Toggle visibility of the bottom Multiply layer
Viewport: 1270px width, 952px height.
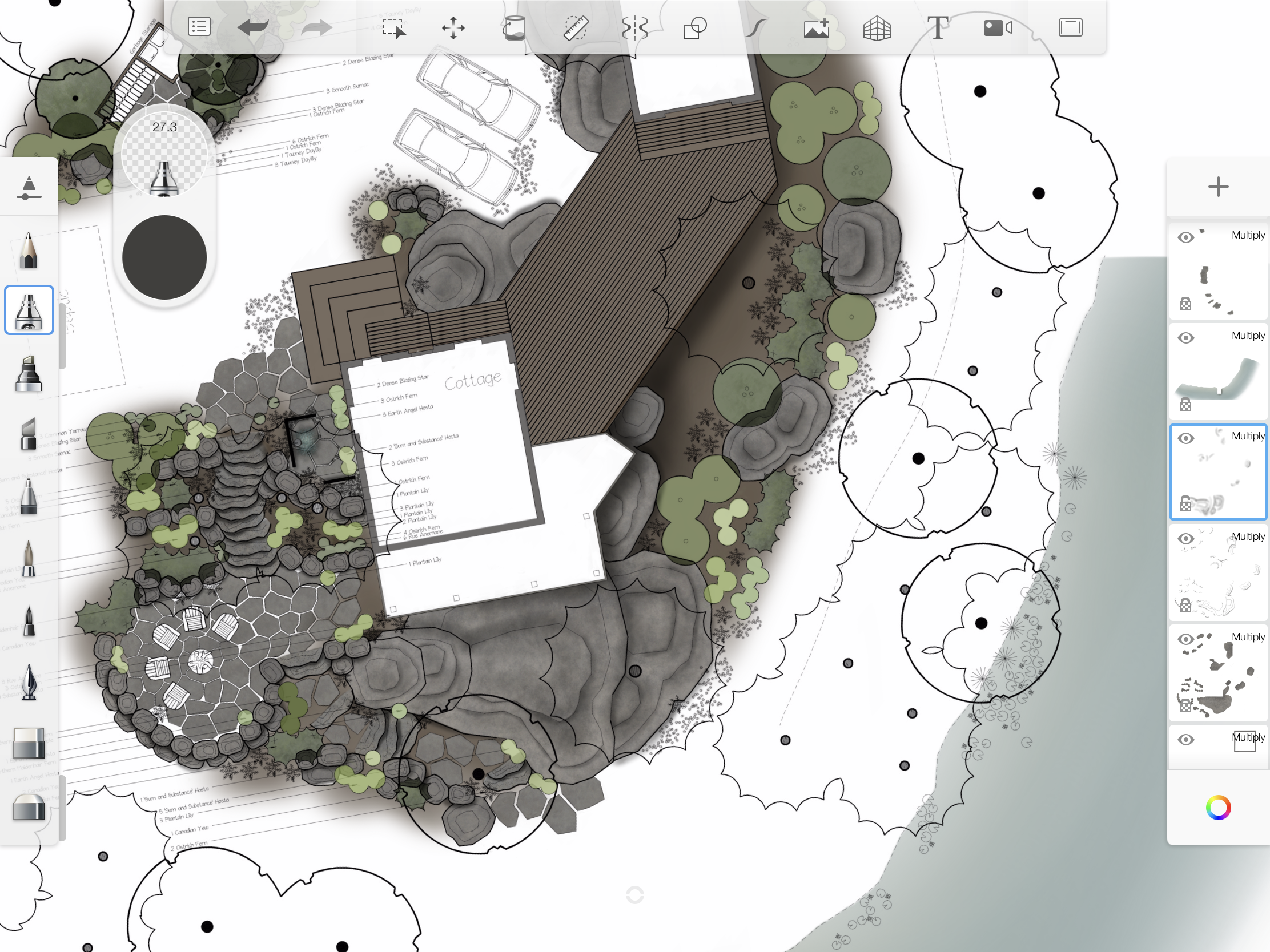click(x=1186, y=739)
